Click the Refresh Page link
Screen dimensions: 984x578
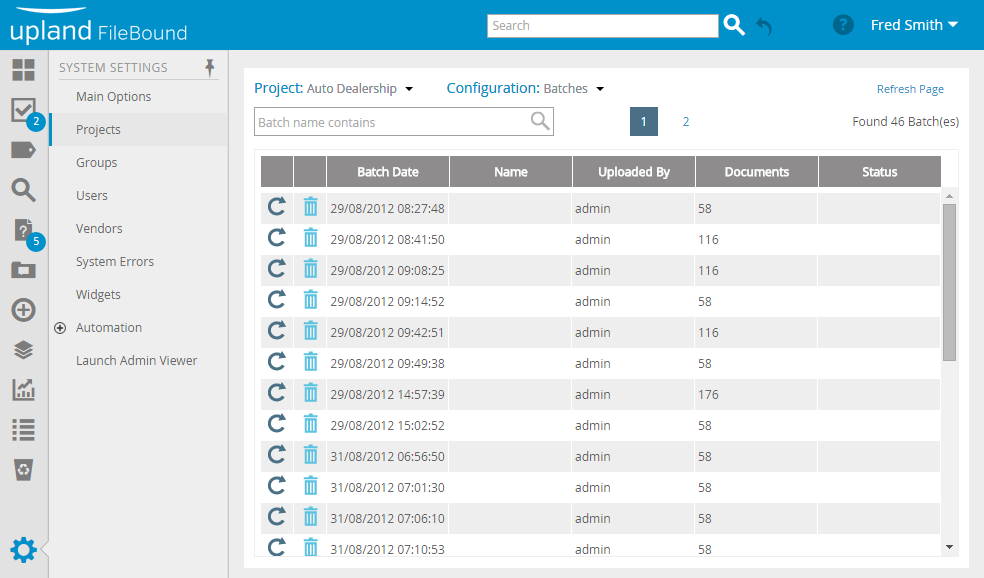910,89
